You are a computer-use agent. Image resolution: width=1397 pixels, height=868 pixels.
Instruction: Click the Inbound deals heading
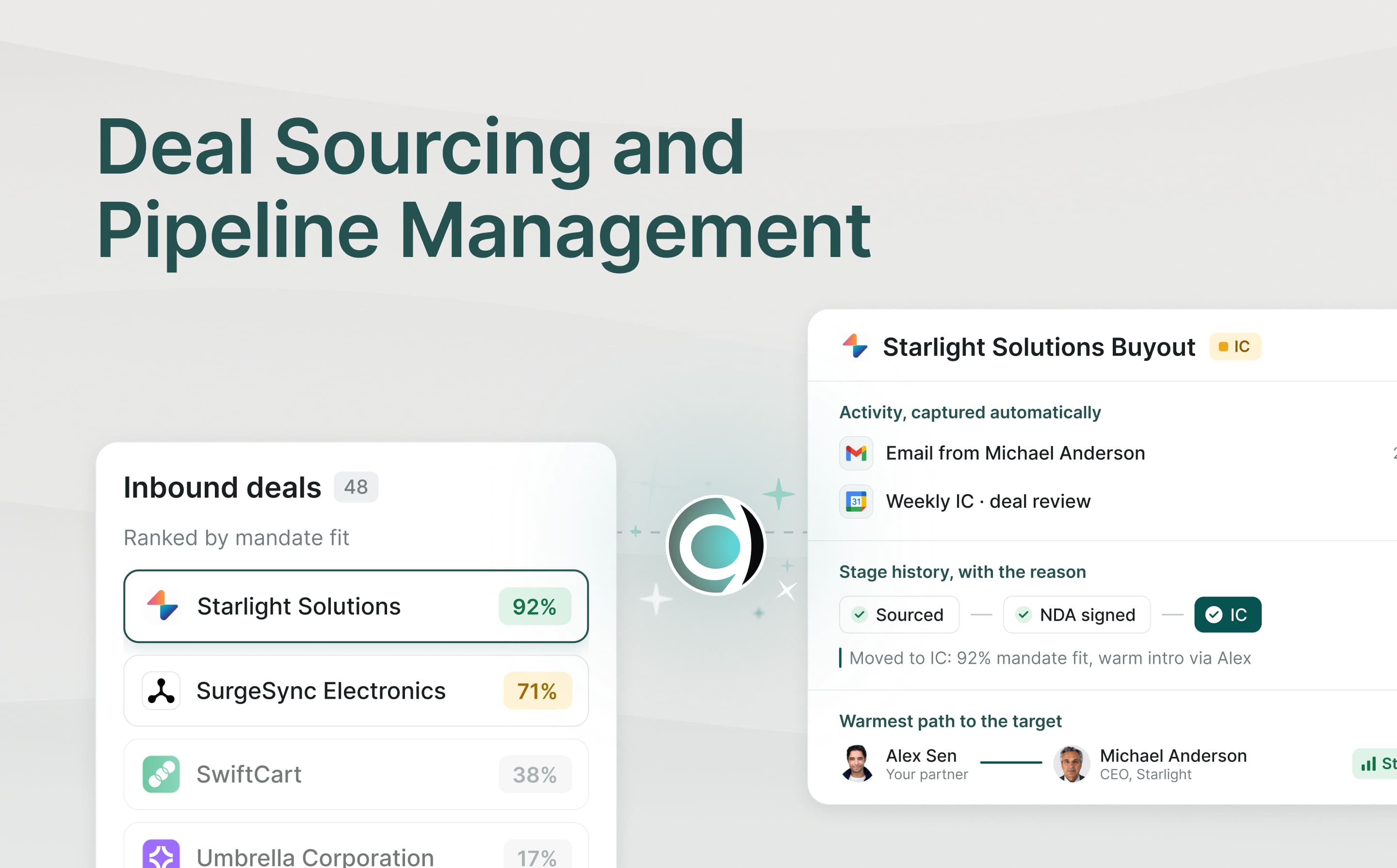pos(222,487)
